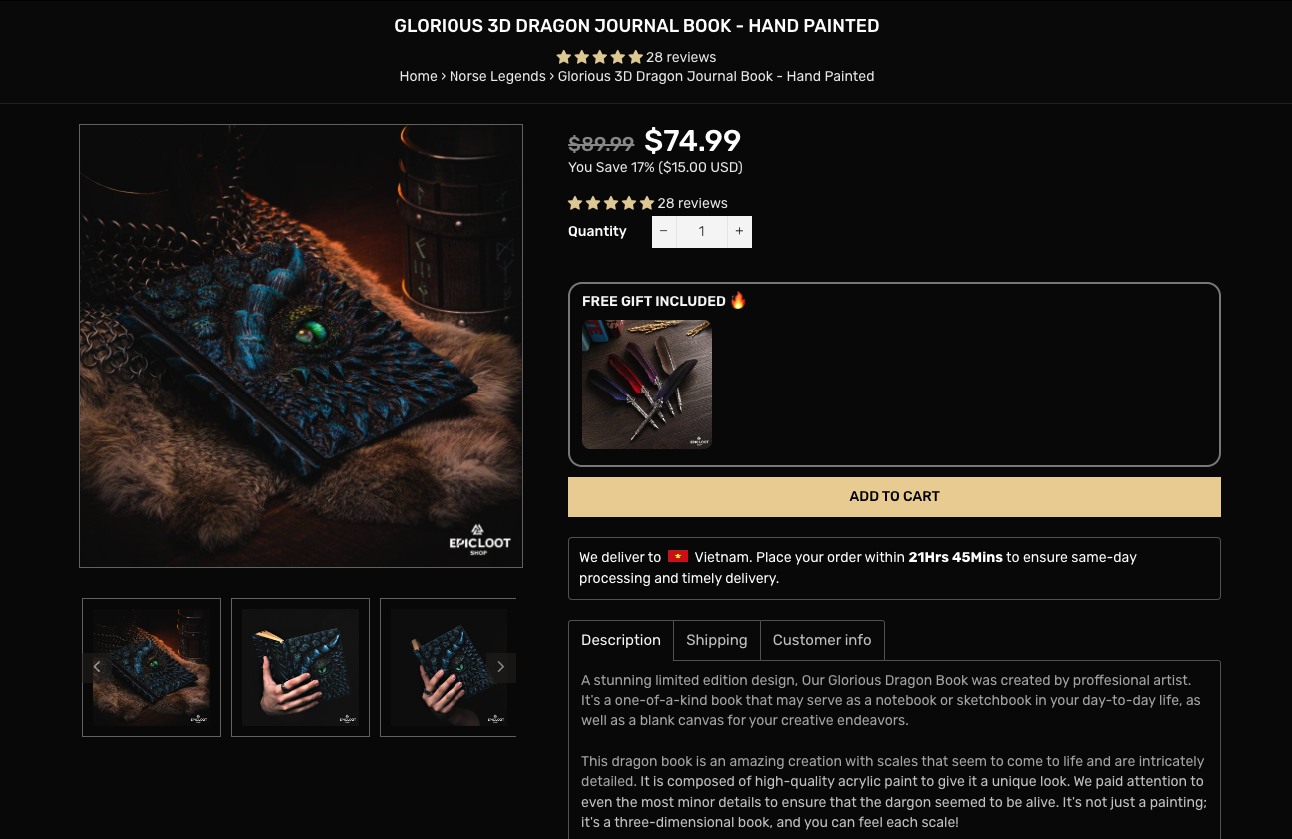Screen dimensions: 1292x839
Task: Add the dragon journal to cart
Action: [x=894, y=496]
